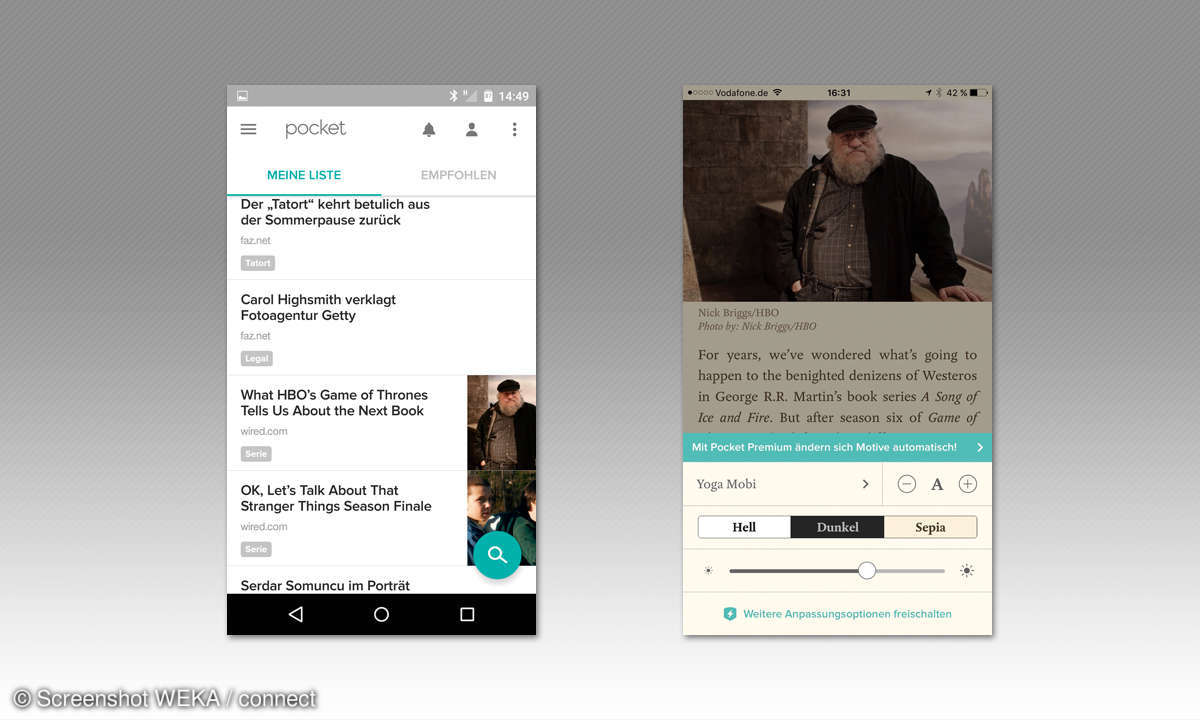
Task: Open notifications bell in Pocket
Action: 429,129
